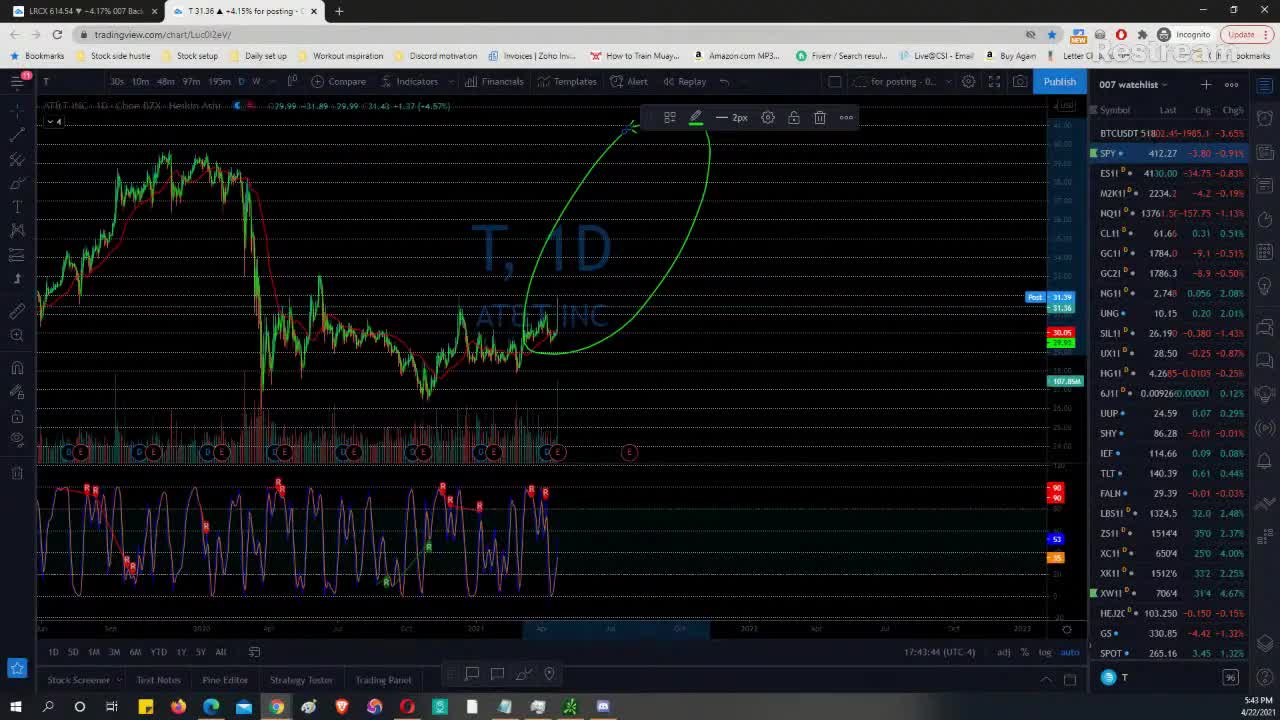The image size is (1280, 720).
Task: Add symbol to watchlist with plus icon
Action: click(x=1206, y=85)
